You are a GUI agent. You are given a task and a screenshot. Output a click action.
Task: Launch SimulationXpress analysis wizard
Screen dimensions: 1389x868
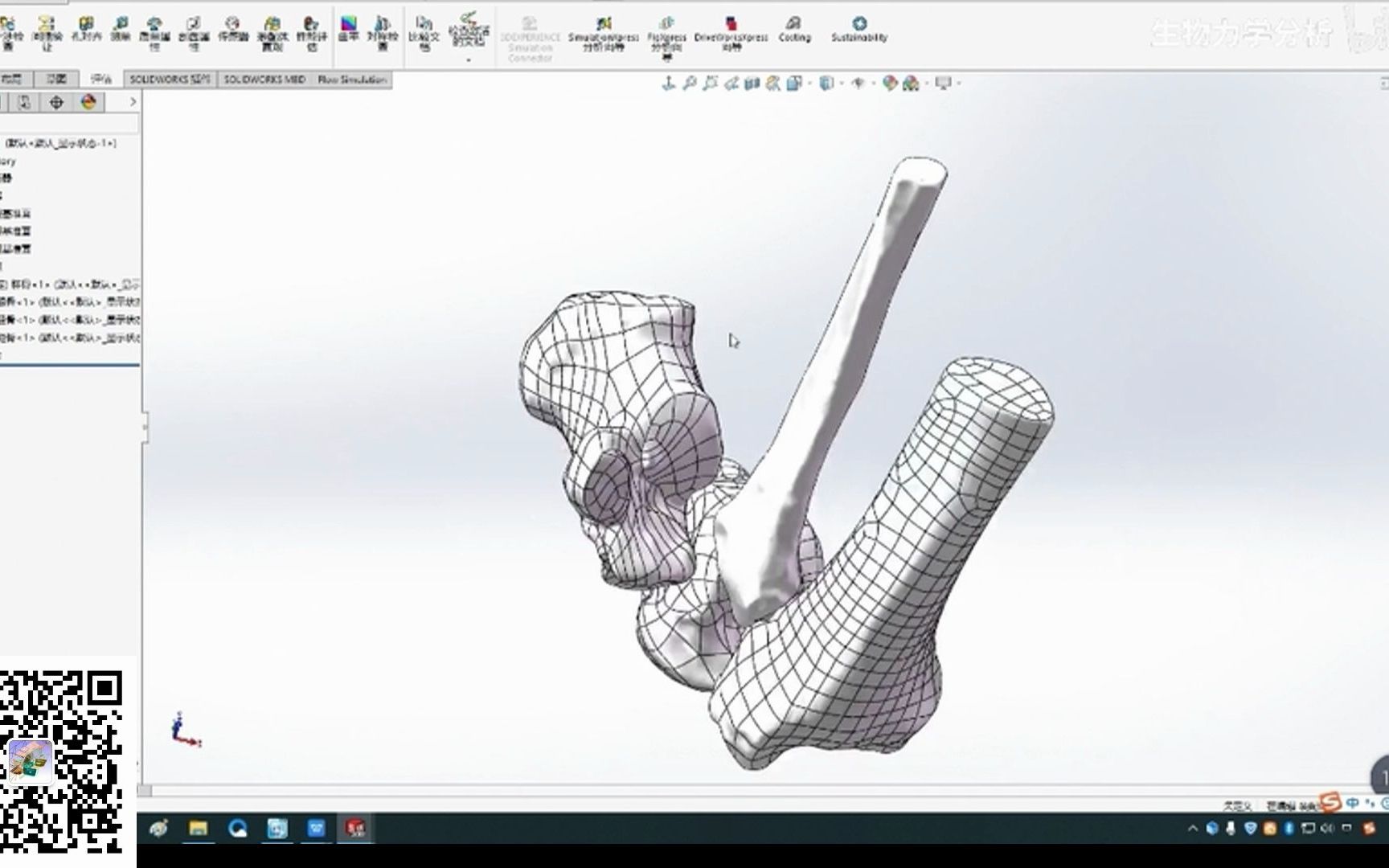pos(603,34)
